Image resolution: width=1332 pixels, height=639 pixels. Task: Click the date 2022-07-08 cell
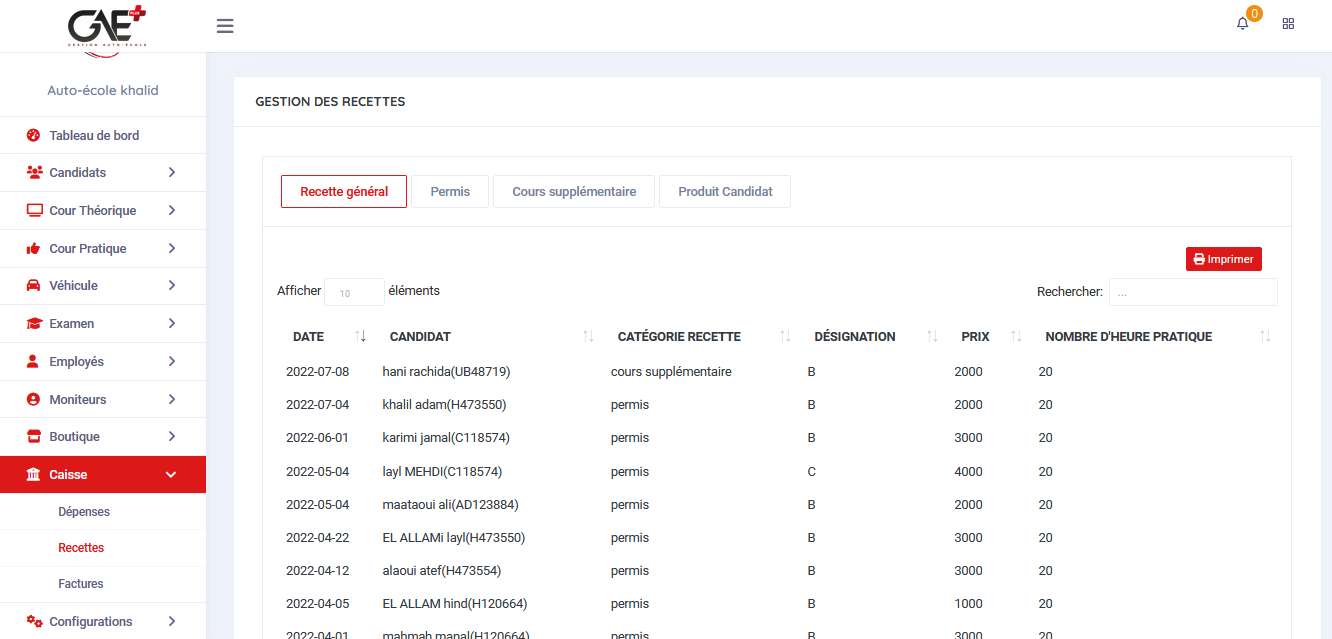point(318,371)
